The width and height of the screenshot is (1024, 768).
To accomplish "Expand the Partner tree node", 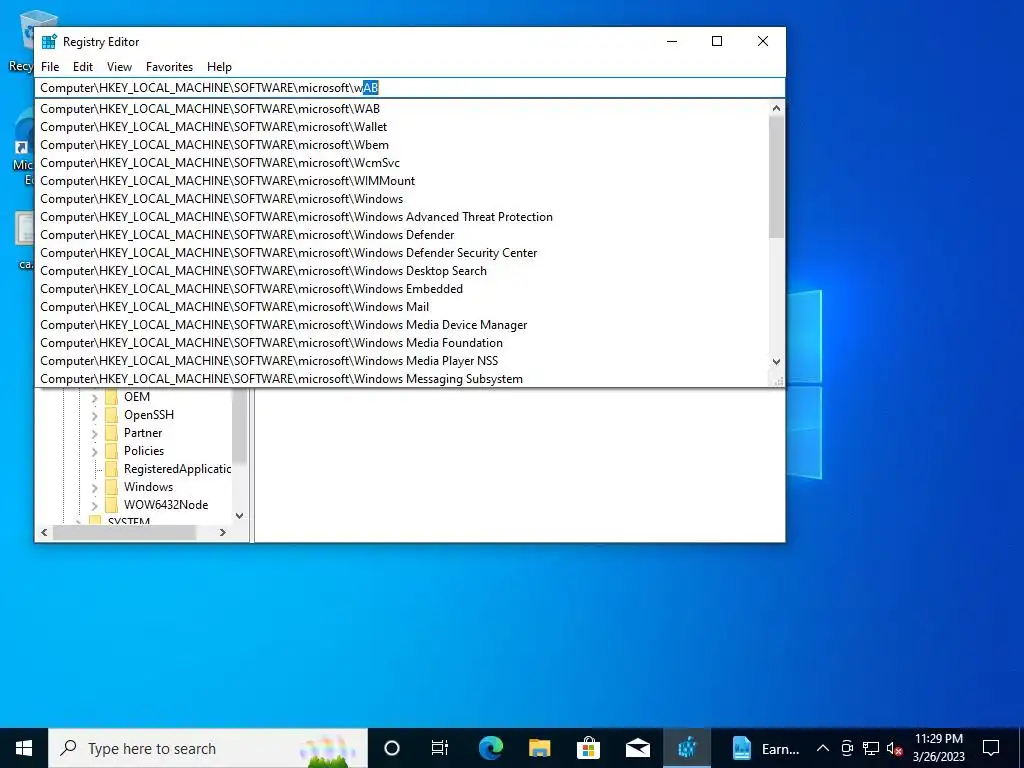I will click(x=95, y=433).
